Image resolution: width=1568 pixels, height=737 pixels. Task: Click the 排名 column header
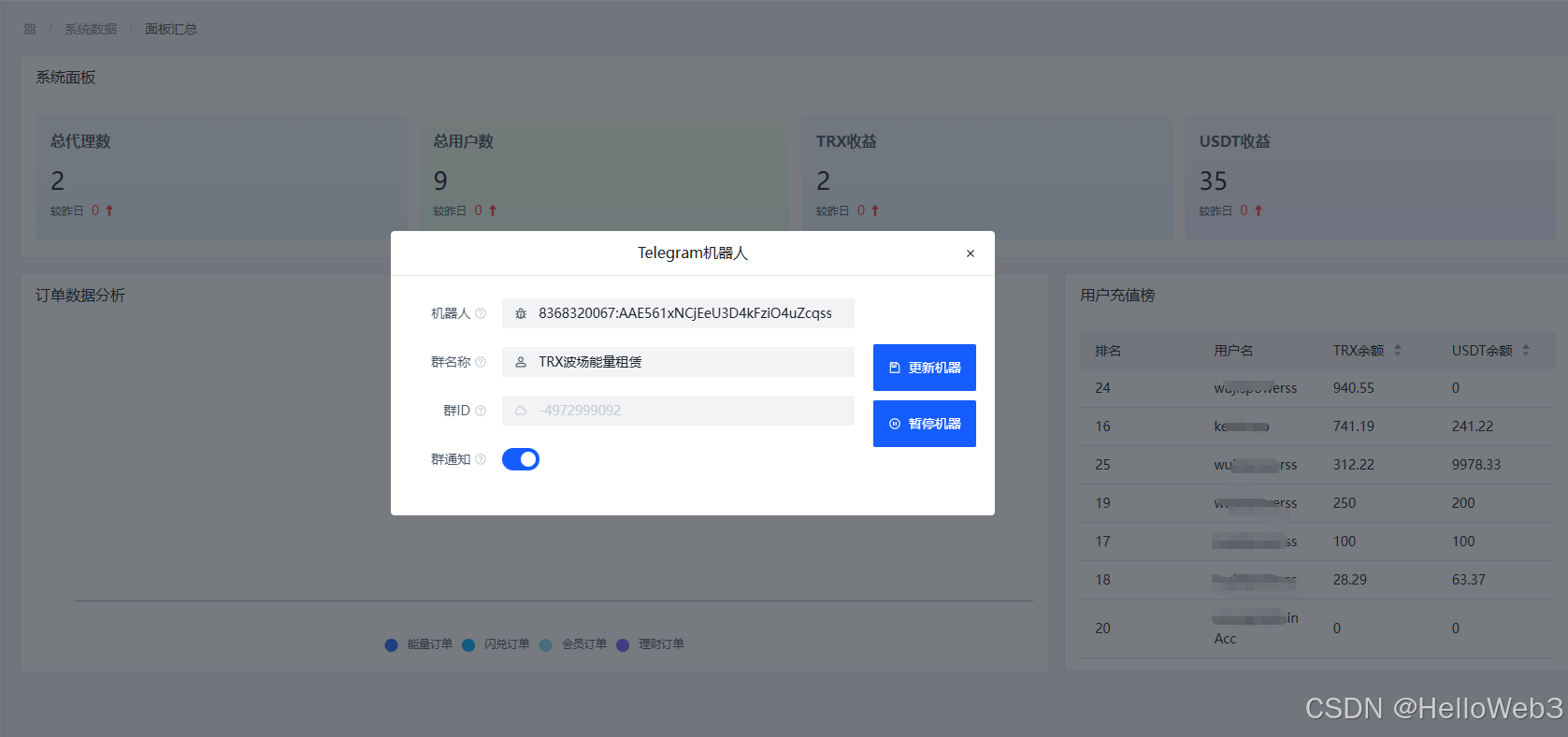click(x=1108, y=351)
